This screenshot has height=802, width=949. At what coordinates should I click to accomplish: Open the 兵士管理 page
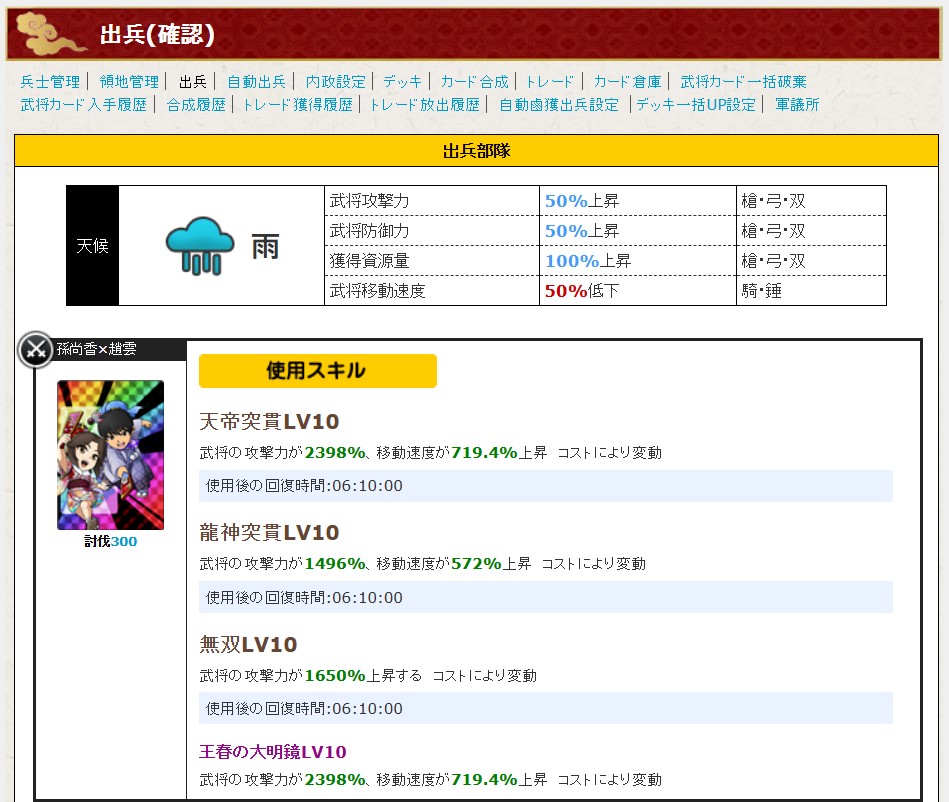[50, 82]
